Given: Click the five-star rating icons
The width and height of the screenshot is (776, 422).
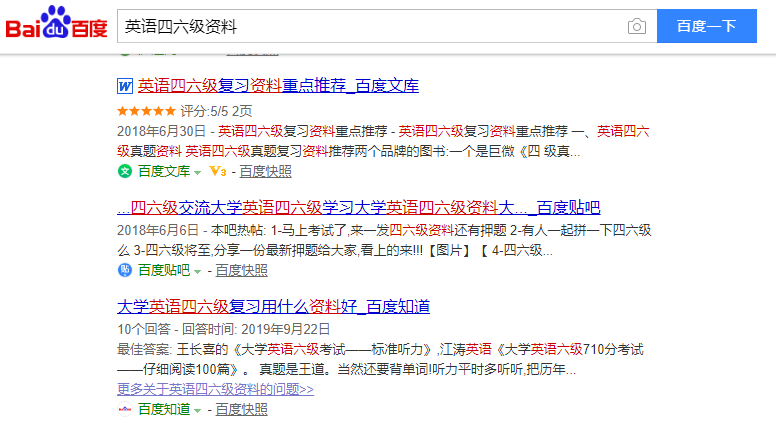Looking at the screenshot, I should pos(146,111).
